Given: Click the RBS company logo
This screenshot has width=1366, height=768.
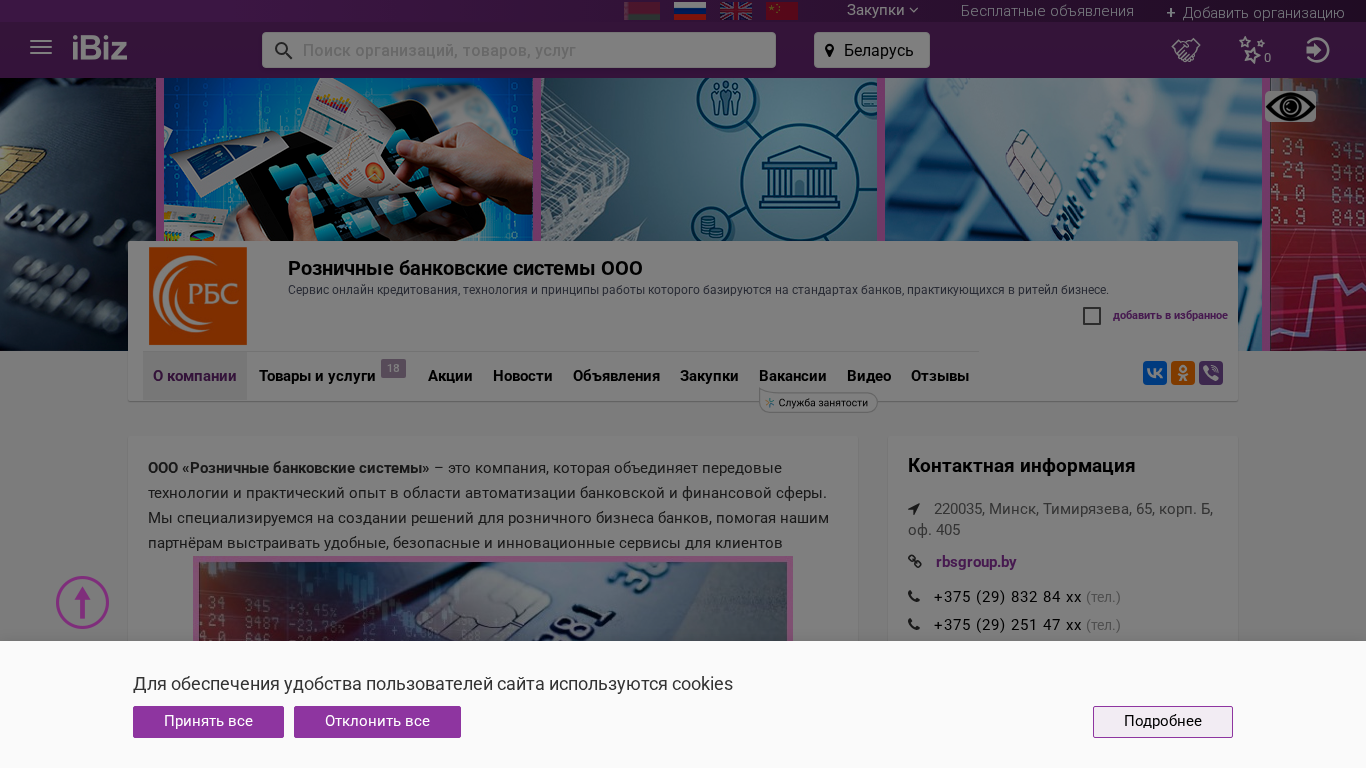Looking at the screenshot, I should (198, 296).
